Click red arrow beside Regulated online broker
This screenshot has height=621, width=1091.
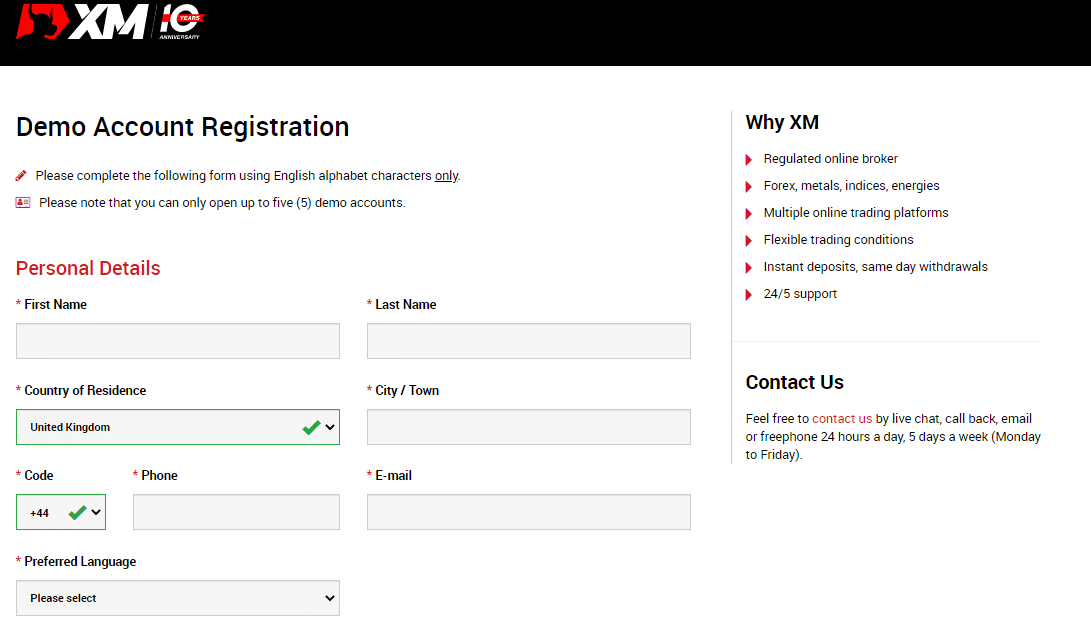[749, 159]
